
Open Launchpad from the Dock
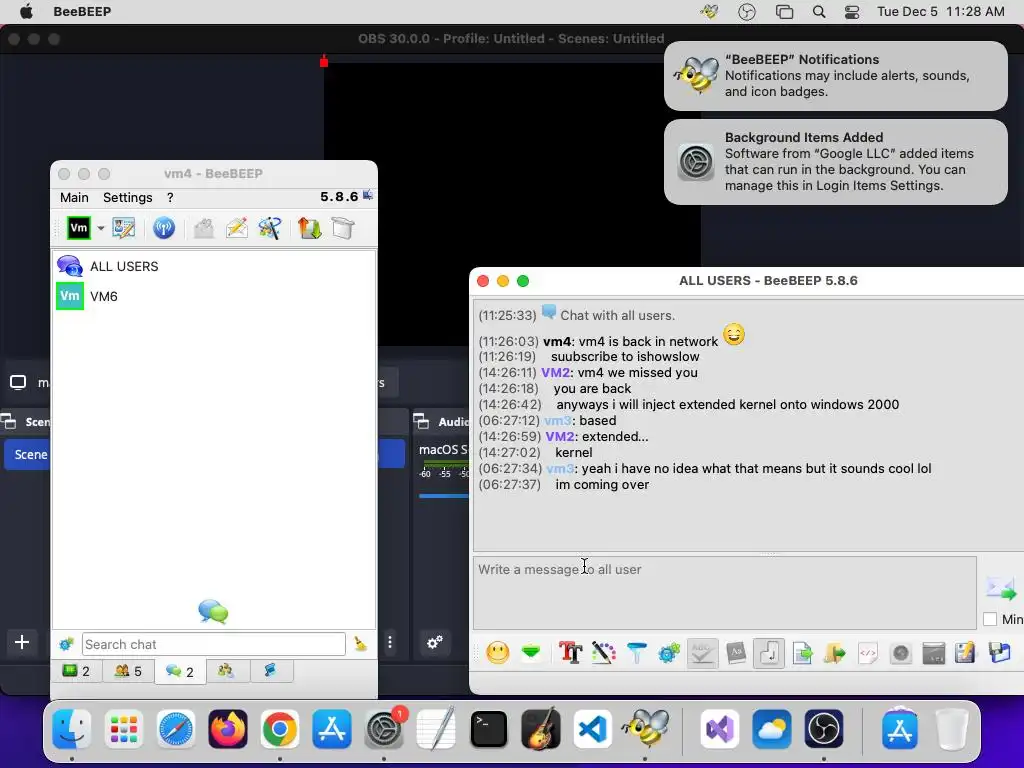pos(123,729)
